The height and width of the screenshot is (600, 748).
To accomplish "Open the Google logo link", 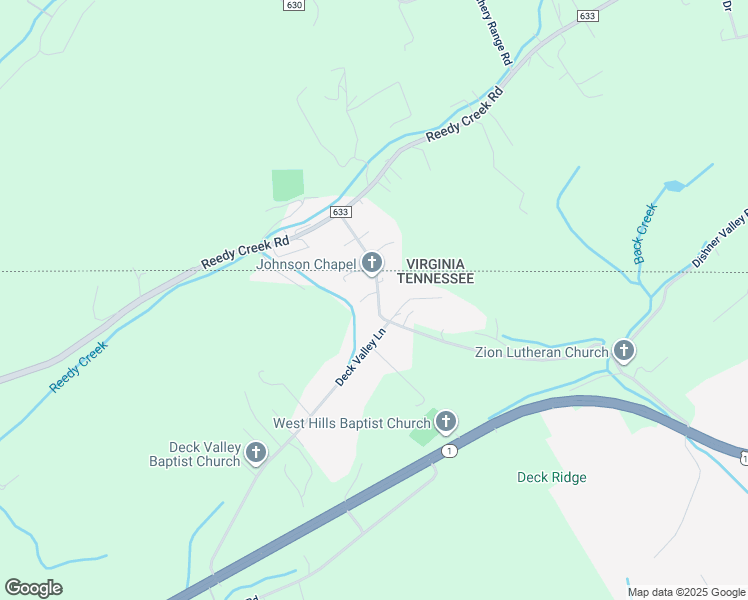I will [x=33, y=588].
